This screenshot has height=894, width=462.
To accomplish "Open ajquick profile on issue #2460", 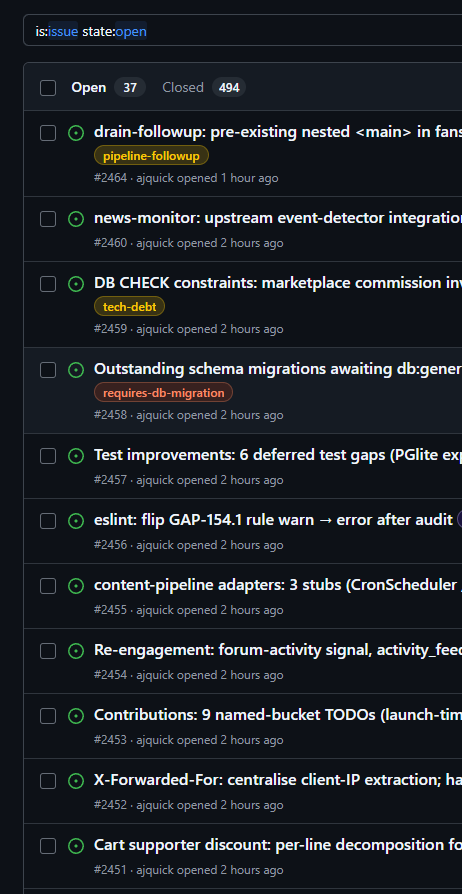I will (155, 243).
